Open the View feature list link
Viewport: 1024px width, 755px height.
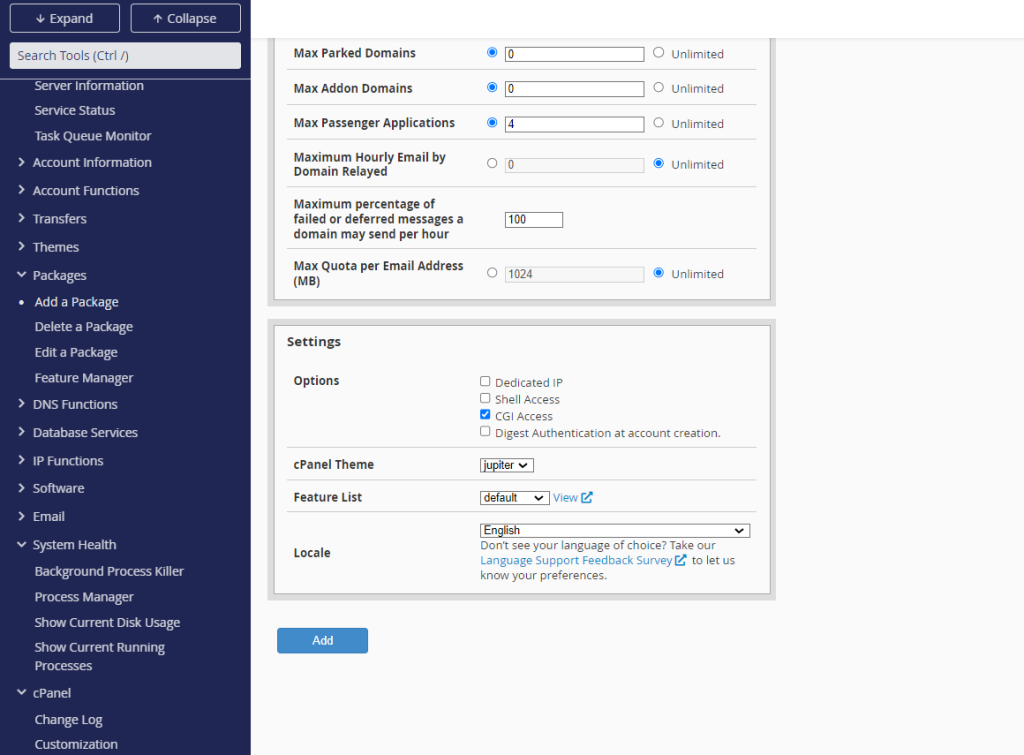tap(566, 498)
